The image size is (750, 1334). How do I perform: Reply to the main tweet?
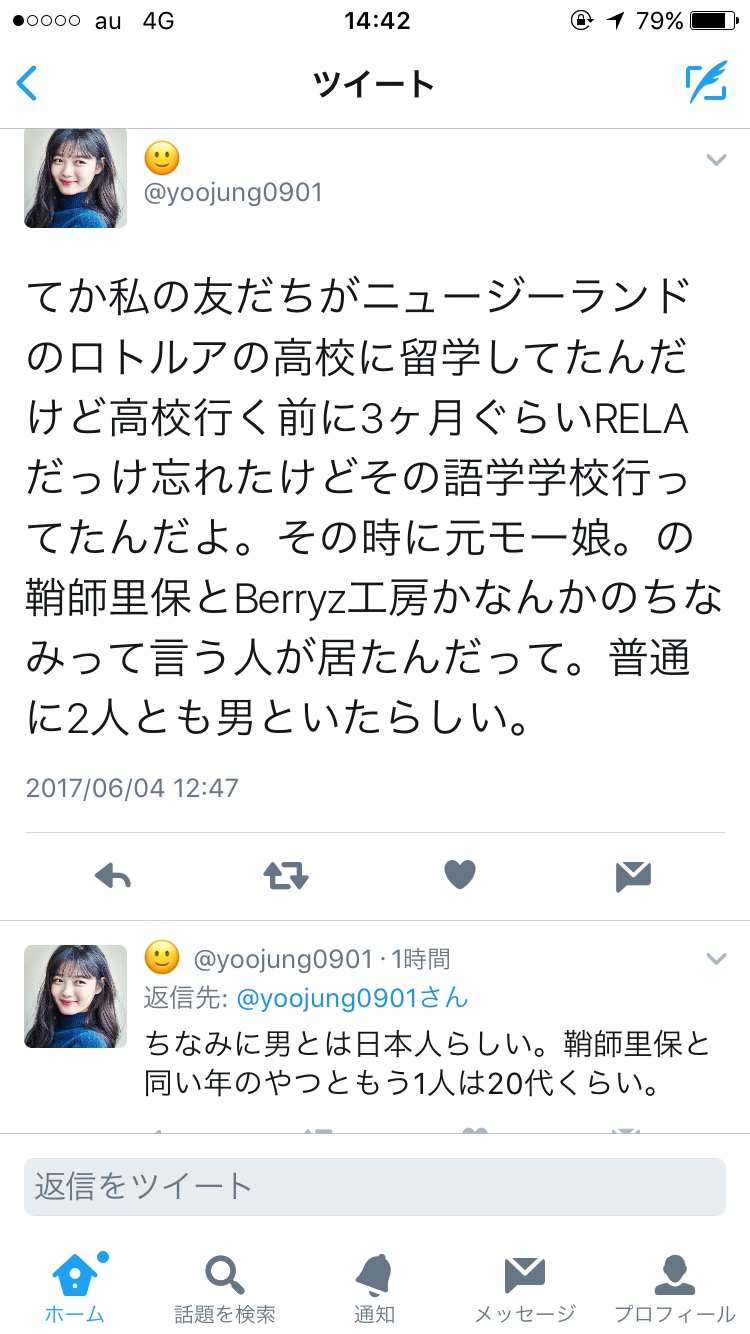pos(113,877)
